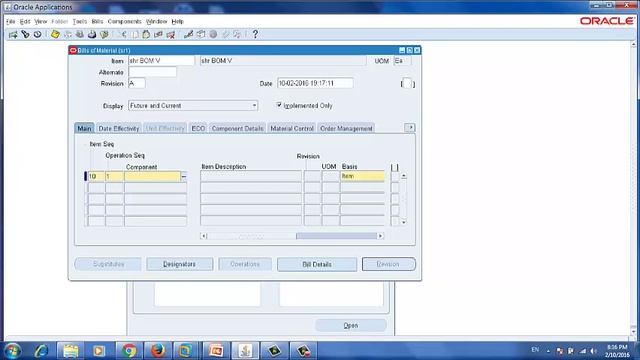
Task: Open the Tools menu
Action: pyautogui.click(x=80, y=21)
